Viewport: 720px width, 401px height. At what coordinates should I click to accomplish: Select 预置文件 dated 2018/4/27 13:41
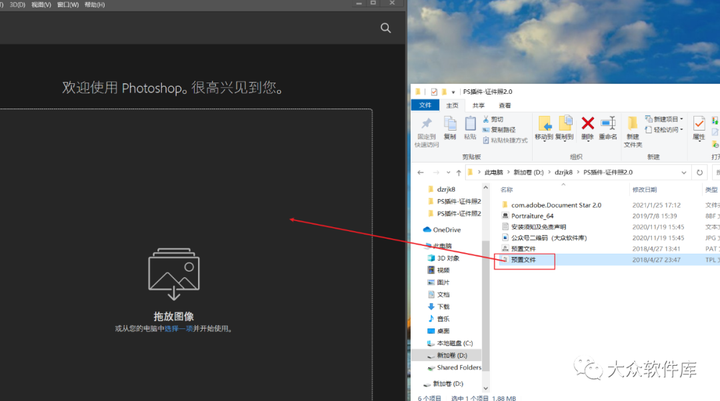click(523, 249)
